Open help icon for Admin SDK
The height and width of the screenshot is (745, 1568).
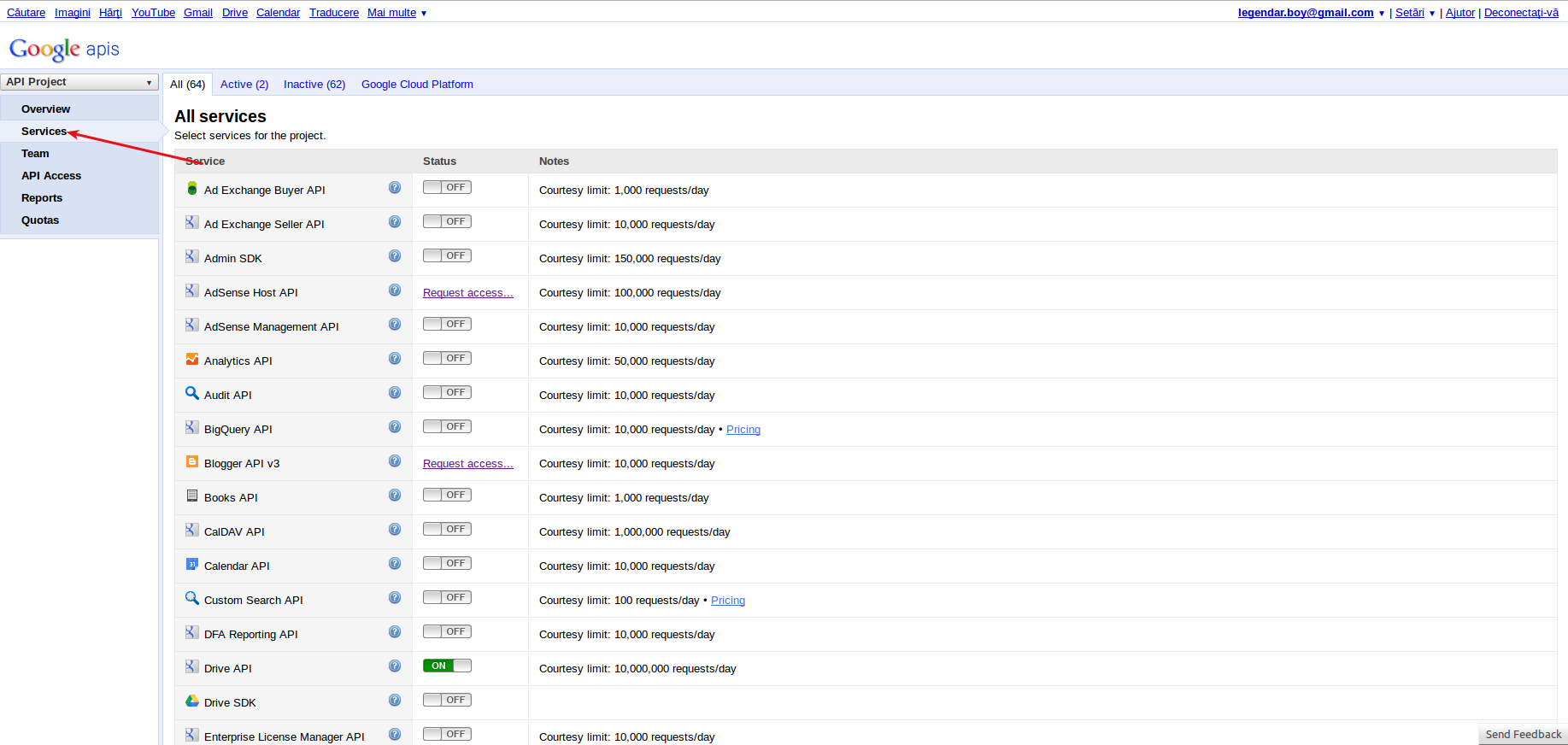pos(395,255)
